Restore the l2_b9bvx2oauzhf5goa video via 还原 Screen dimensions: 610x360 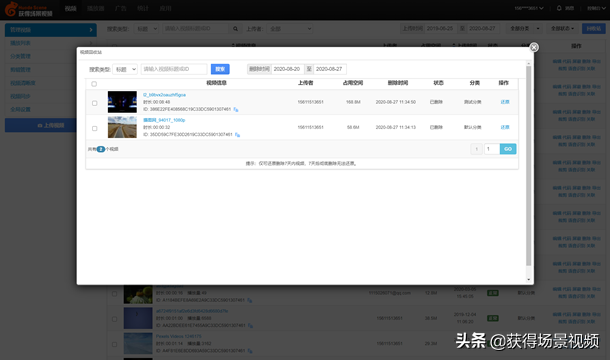[505, 102]
